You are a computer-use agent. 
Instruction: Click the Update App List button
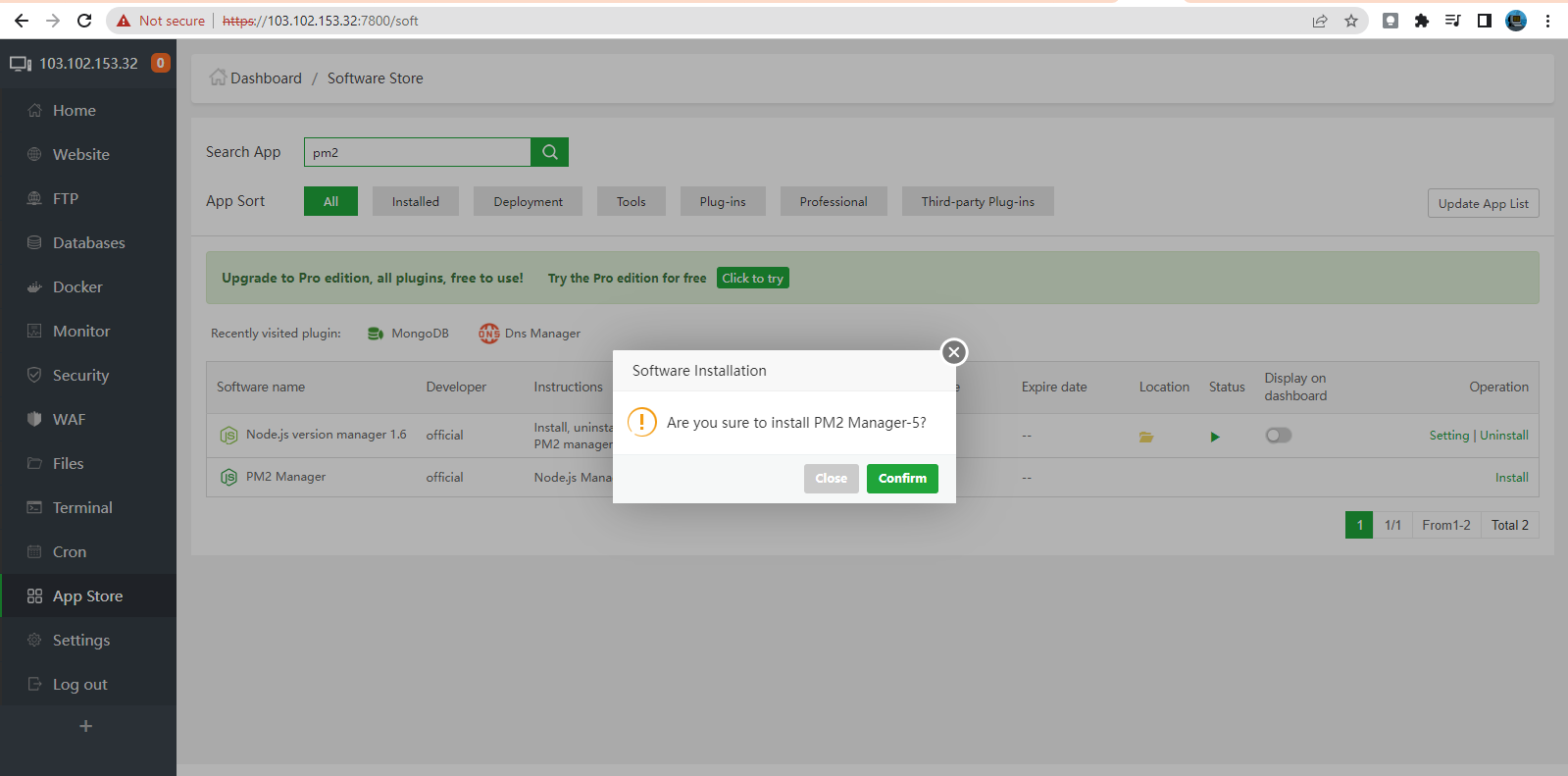click(x=1482, y=203)
